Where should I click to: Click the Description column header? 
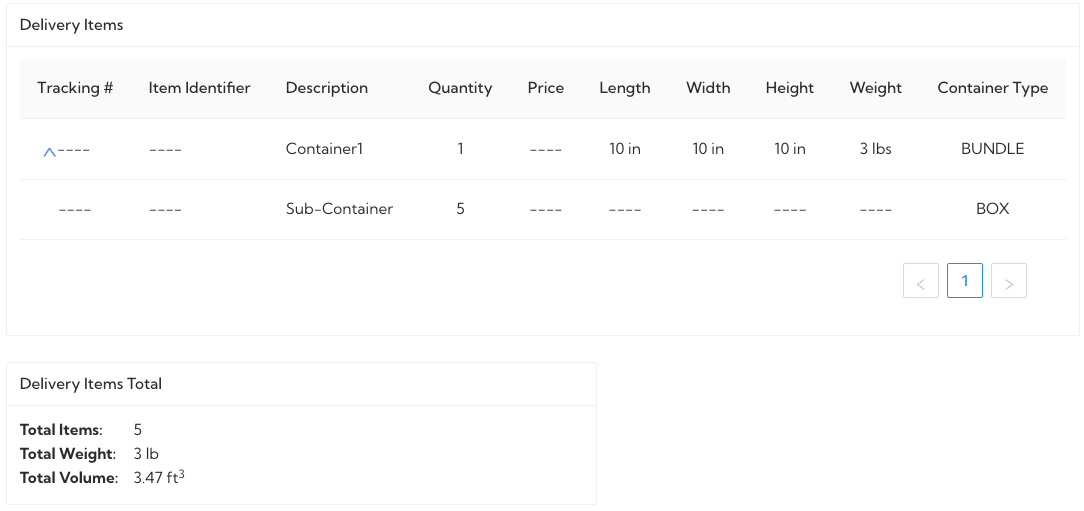pyautogui.click(x=327, y=88)
